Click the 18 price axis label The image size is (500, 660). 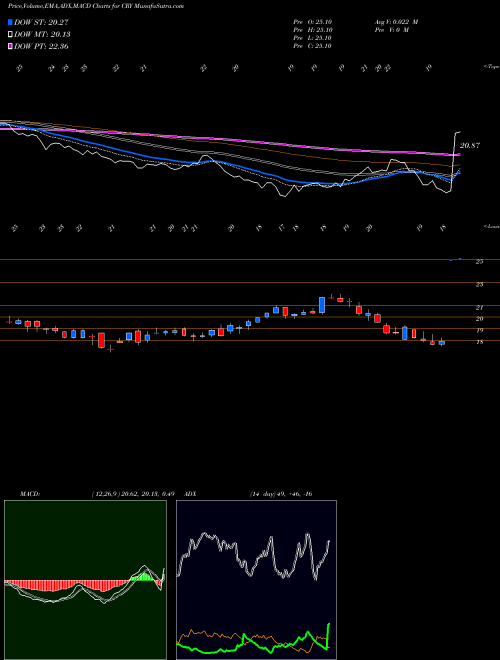(479, 342)
